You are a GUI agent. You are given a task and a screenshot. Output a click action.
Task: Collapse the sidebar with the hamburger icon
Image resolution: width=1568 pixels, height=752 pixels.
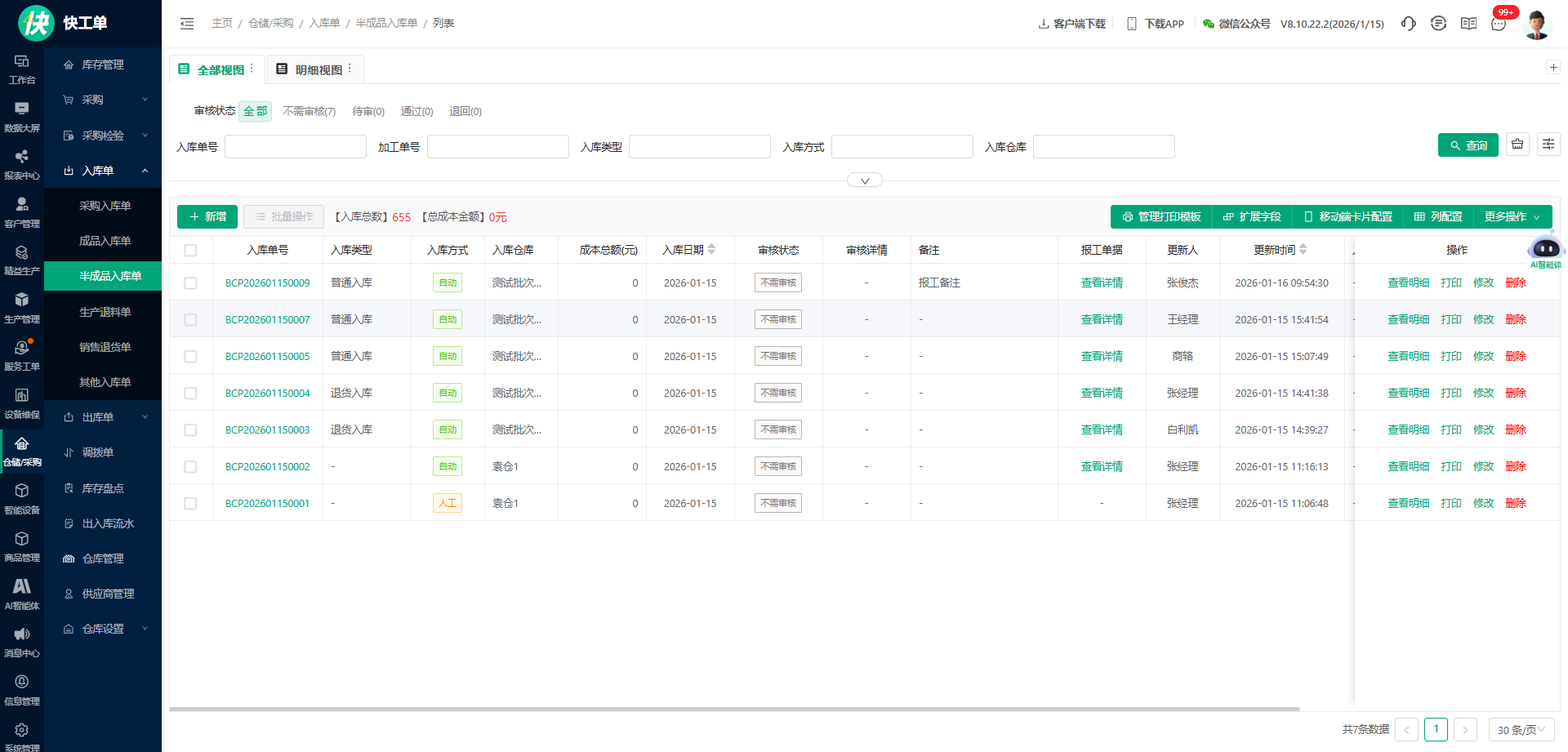point(187,24)
